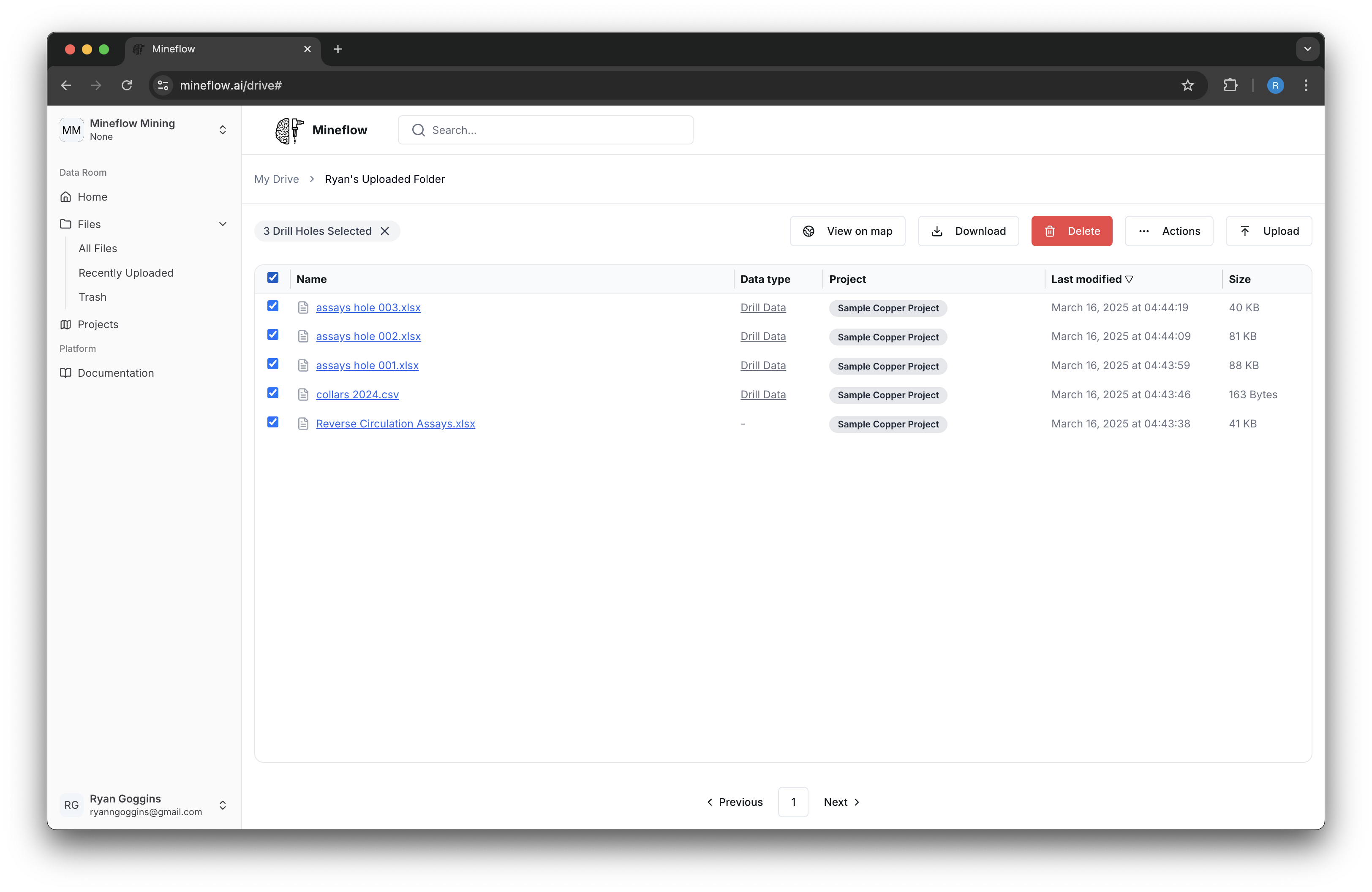Open Recently Uploaded in sidebar
Viewport: 1372px width, 892px height.
[126, 273]
